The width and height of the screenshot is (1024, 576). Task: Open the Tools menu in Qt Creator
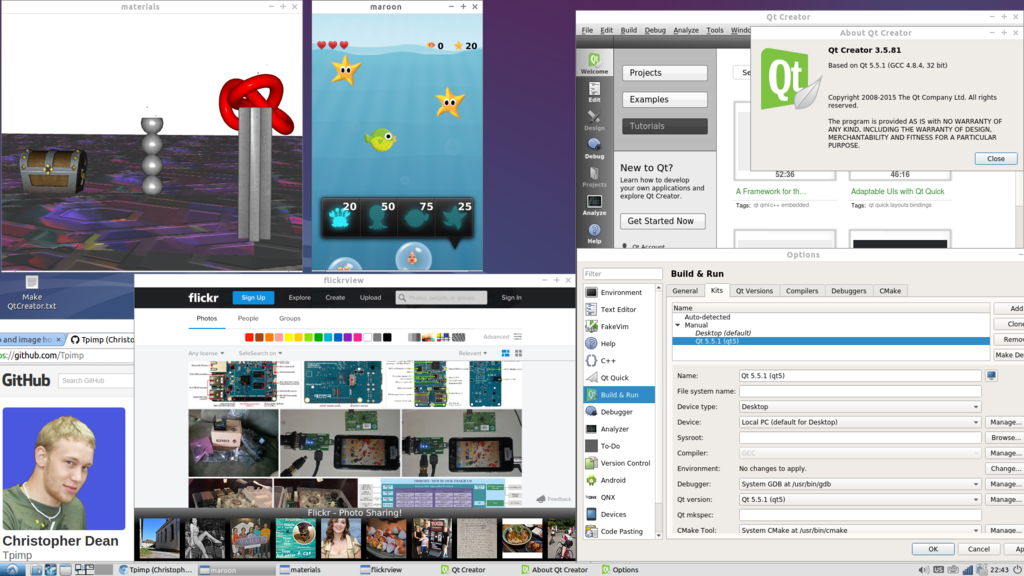(715, 30)
